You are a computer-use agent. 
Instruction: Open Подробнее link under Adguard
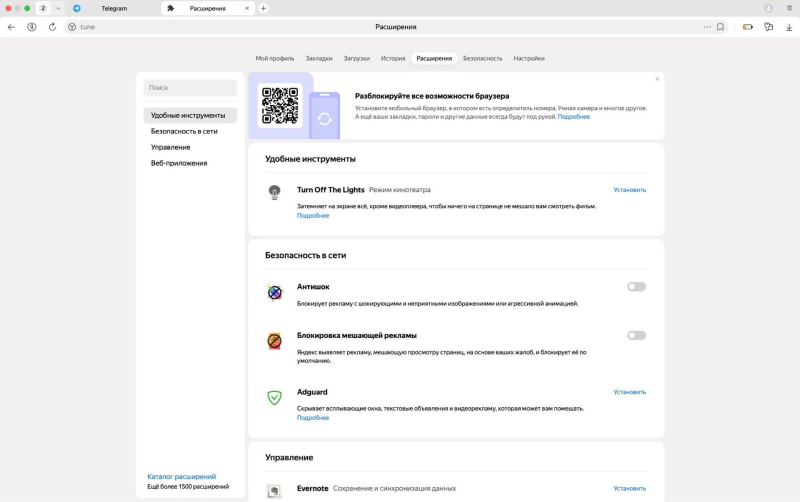point(313,417)
